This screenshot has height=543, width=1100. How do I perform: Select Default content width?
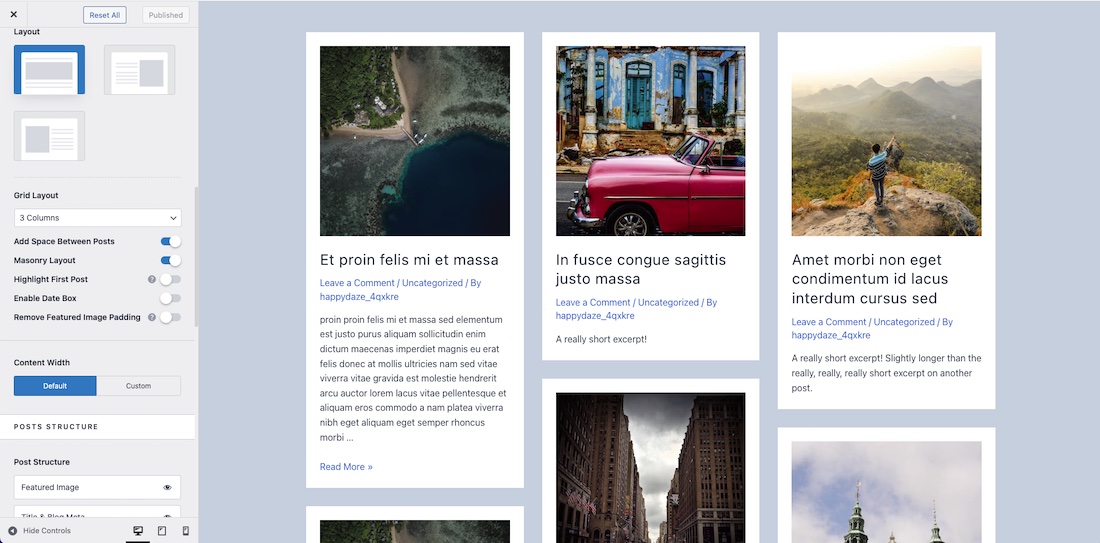[x=55, y=386]
